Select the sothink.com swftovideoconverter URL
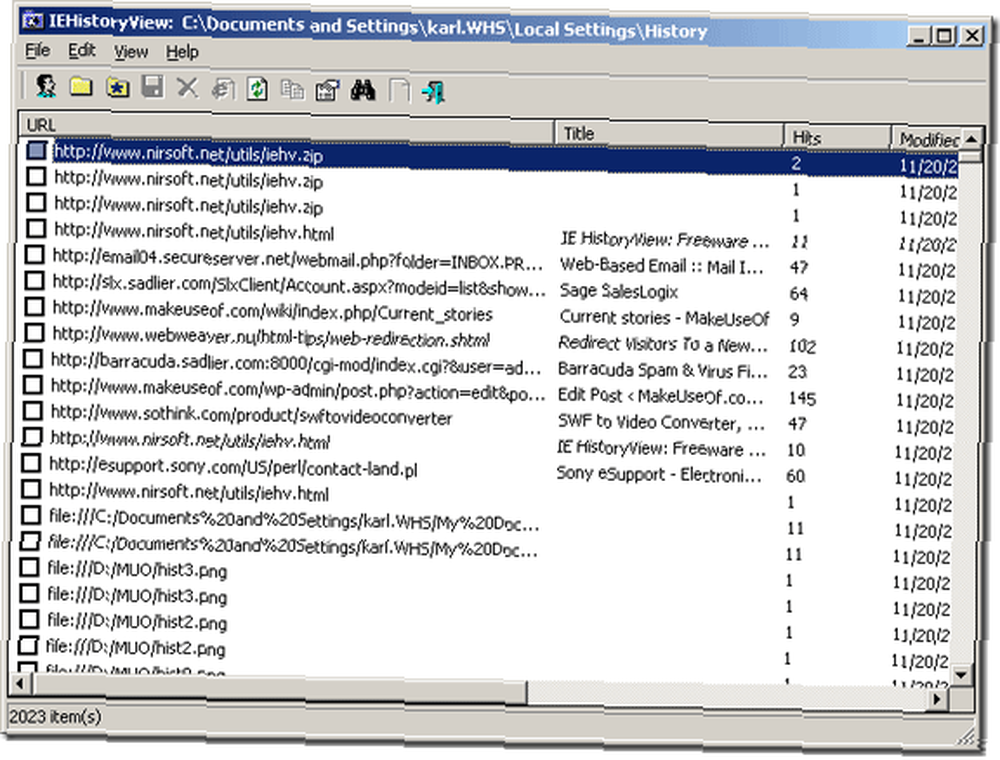The image size is (1000, 760). coord(251,416)
